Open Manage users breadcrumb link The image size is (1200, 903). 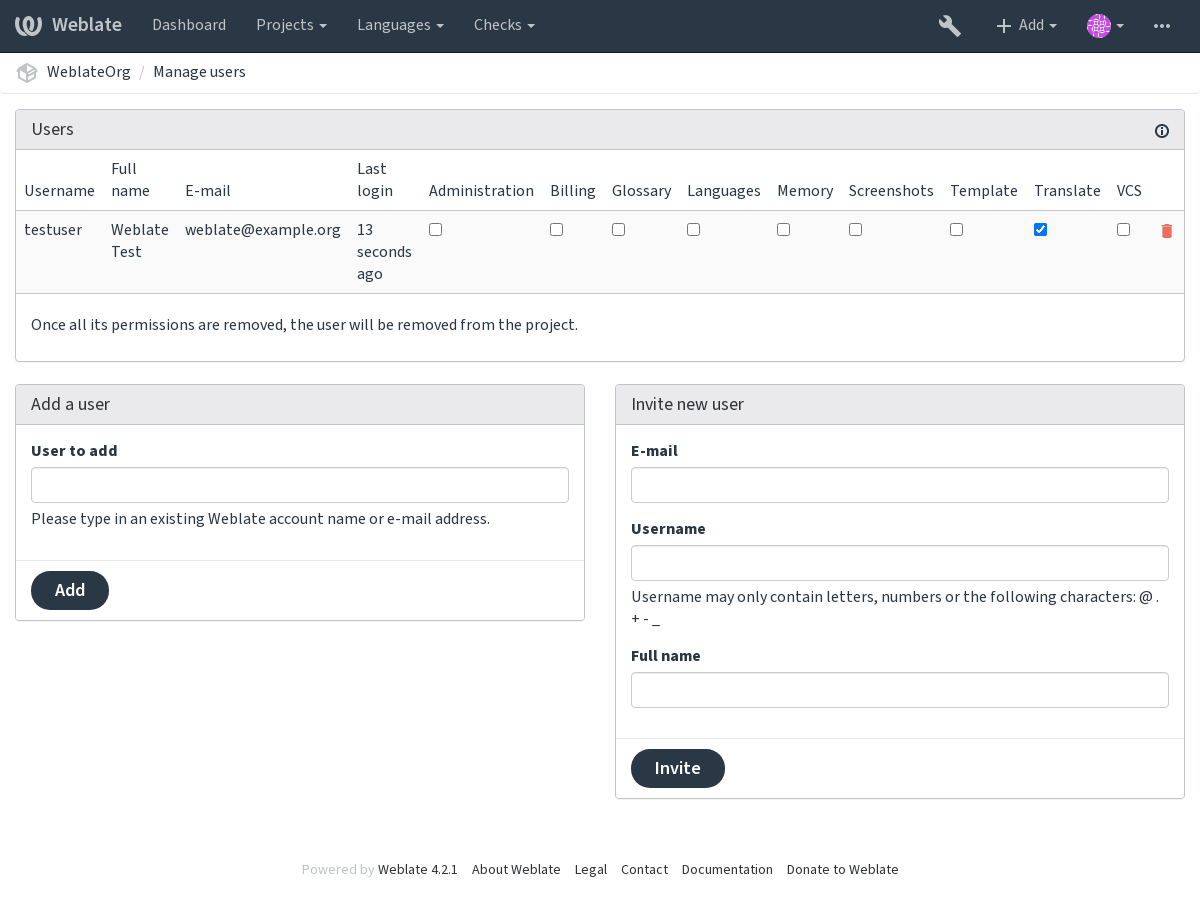199,72
